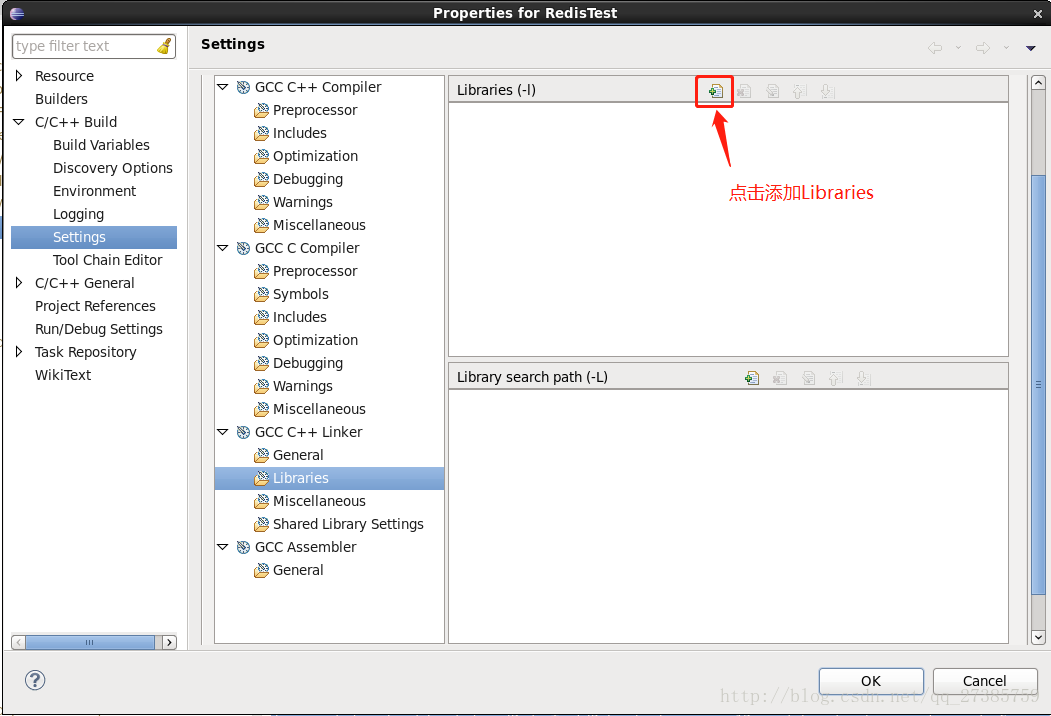Click the vertical scrollbar down arrow

pos(1038,638)
